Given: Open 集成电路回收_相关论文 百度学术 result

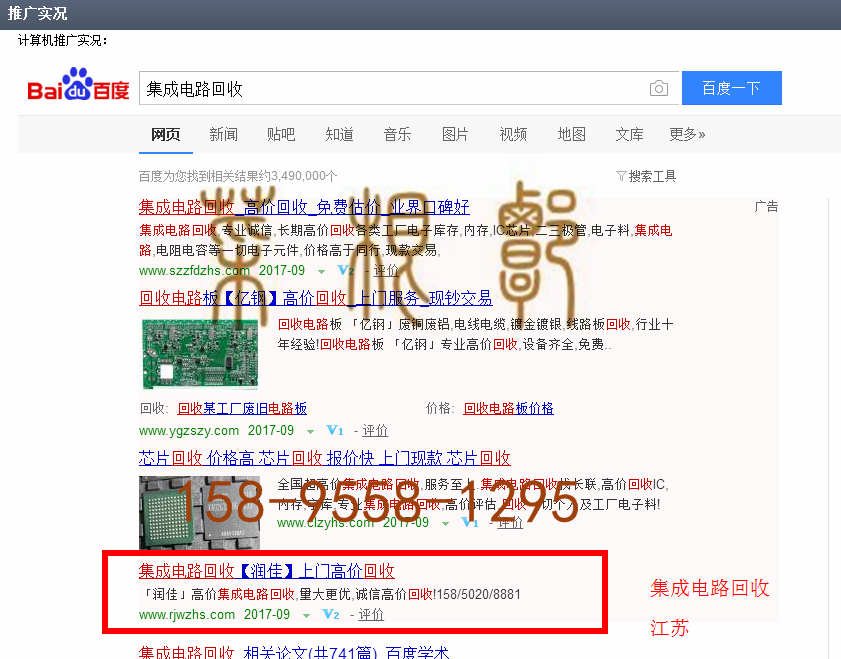Looking at the screenshot, I should [293, 651].
